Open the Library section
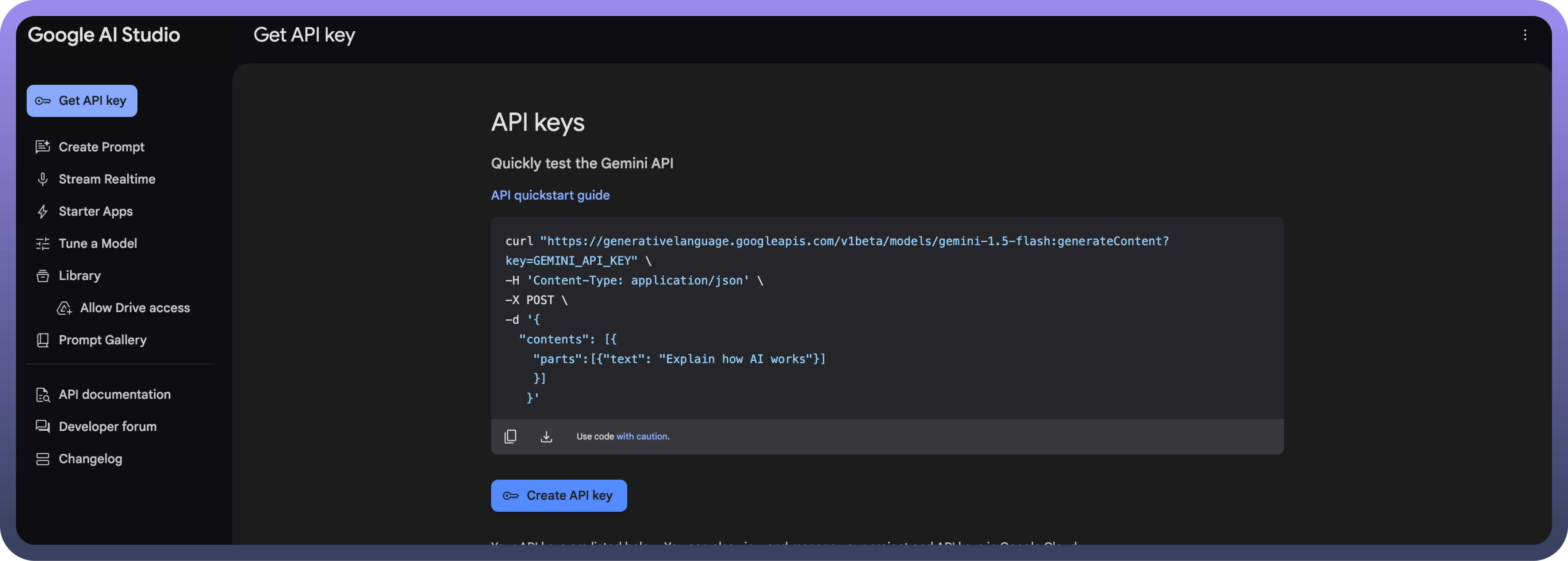Viewport: 1568px width, 561px height. [79, 276]
